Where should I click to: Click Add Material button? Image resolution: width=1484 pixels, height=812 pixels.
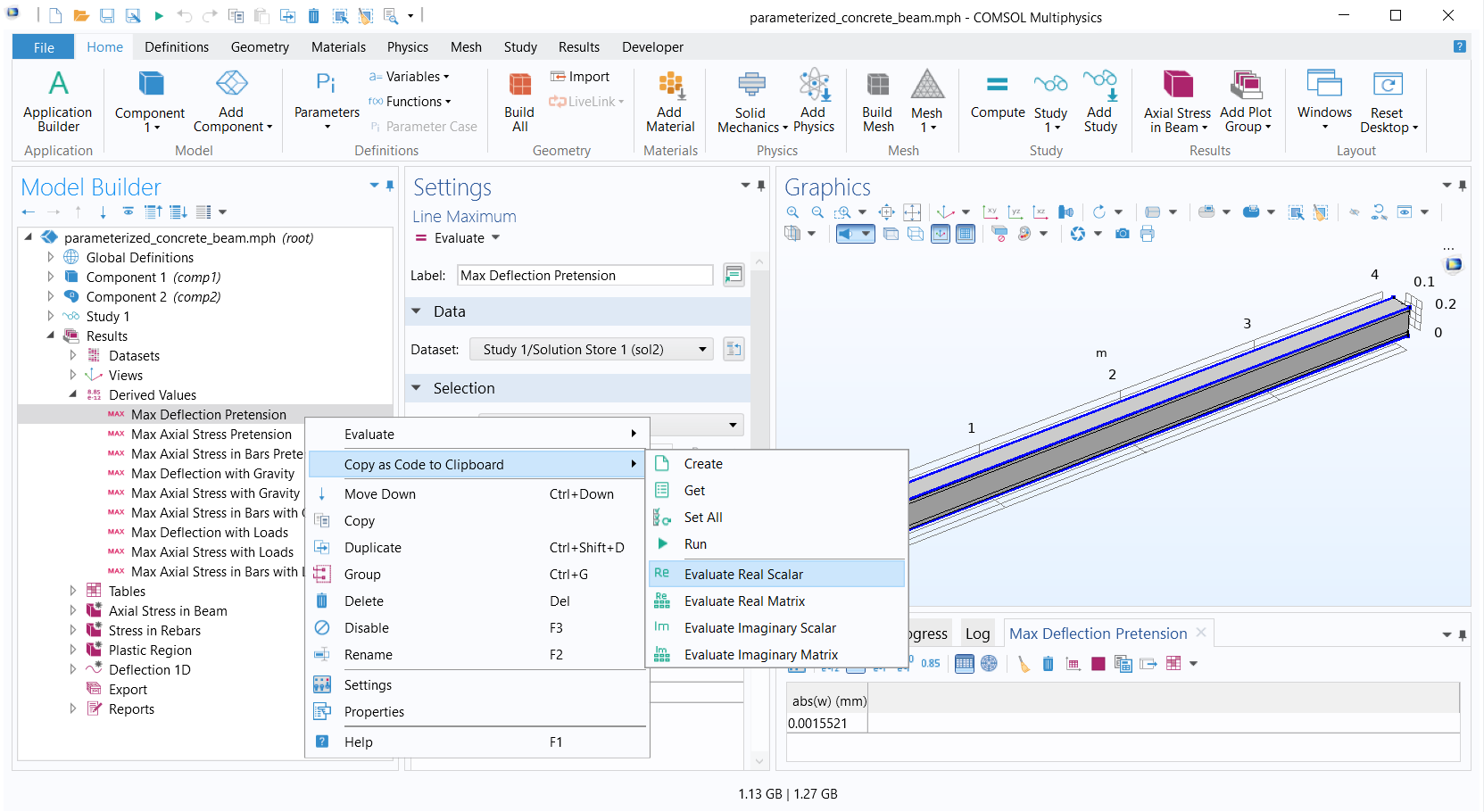coord(670,102)
